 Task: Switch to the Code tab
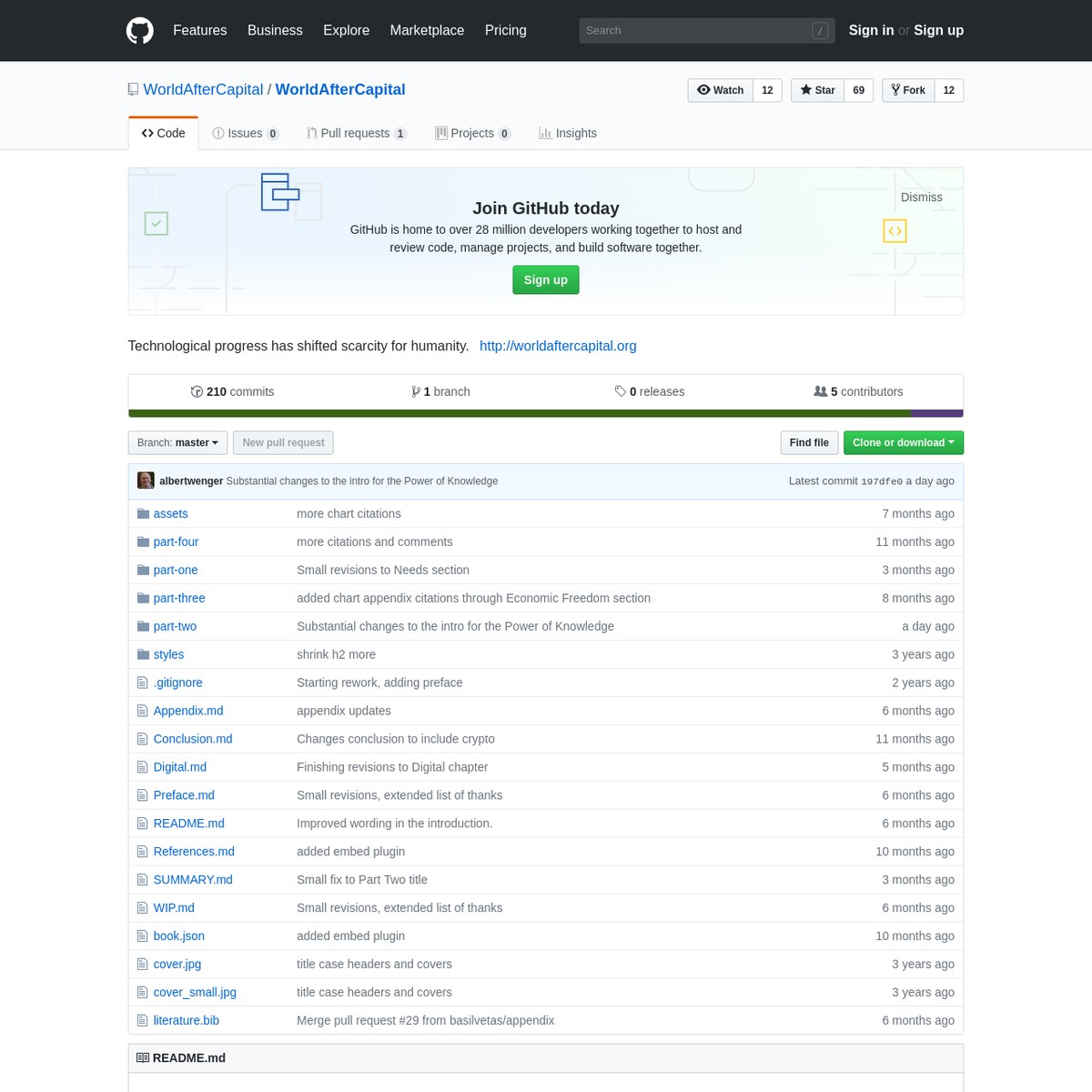(164, 133)
